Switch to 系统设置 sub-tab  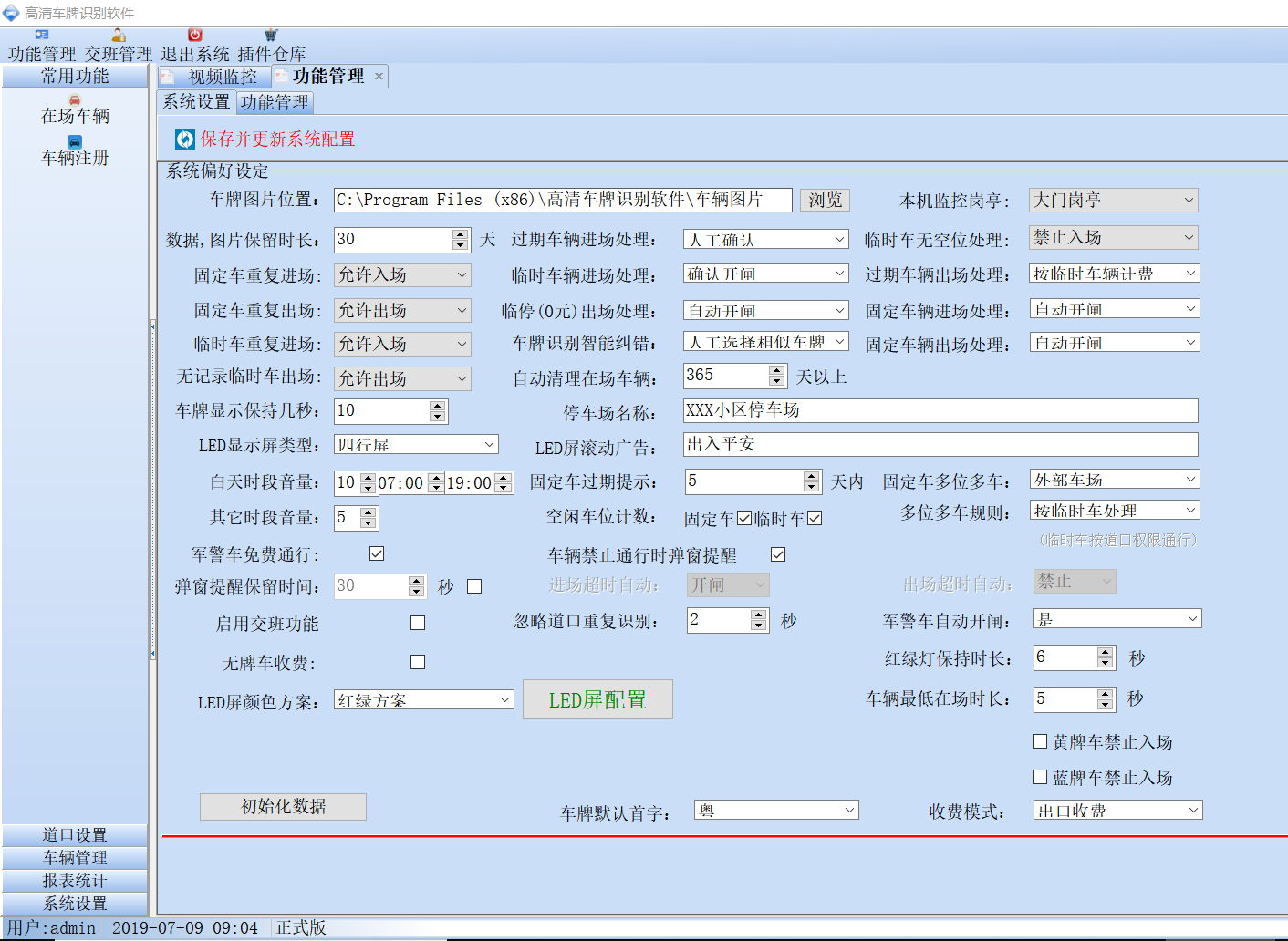(x=196, y=102)
